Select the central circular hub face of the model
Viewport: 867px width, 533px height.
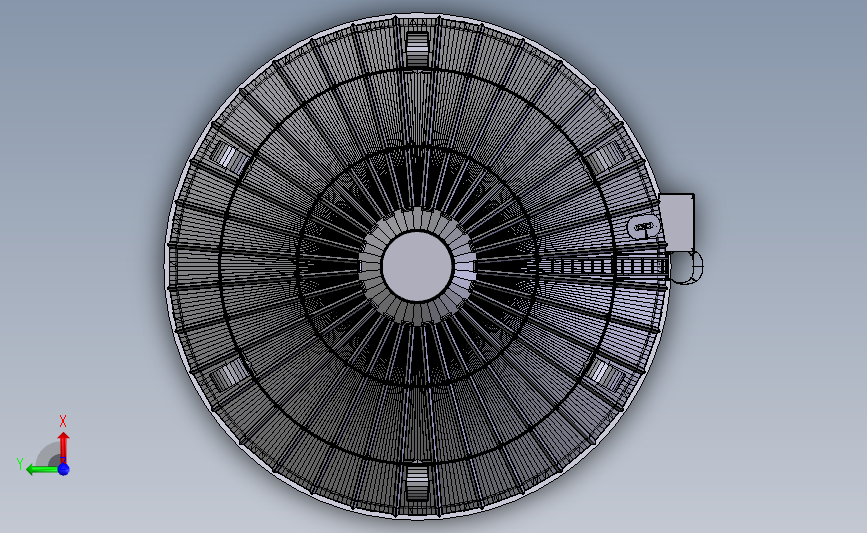pos(417,266)
